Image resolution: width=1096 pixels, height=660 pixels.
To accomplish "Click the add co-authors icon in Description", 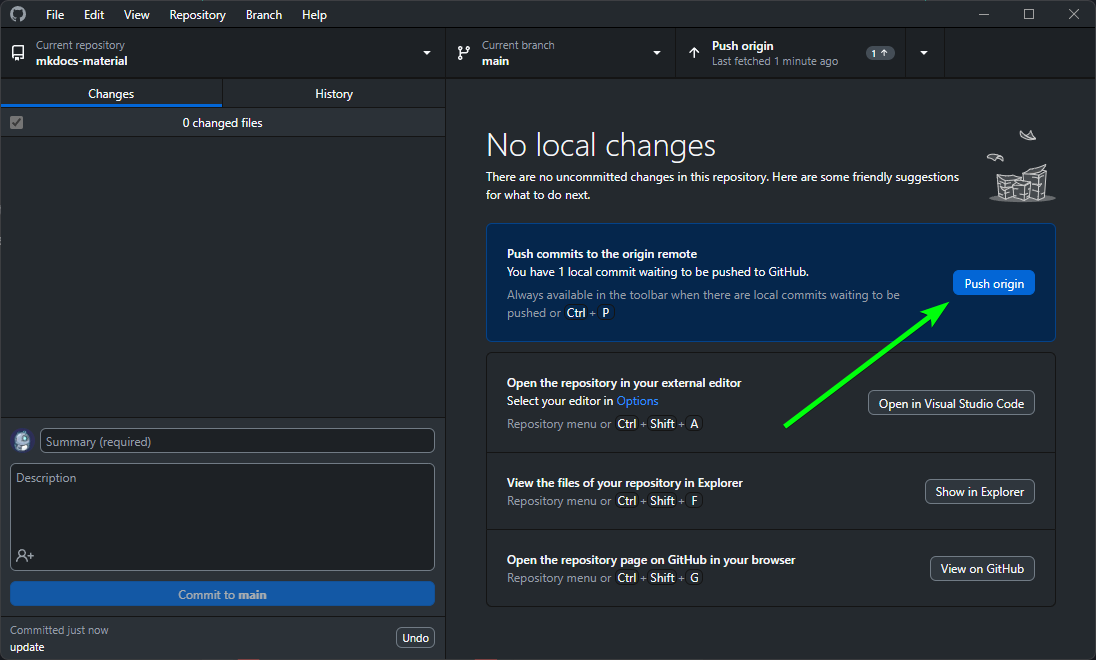I will 25,555.
